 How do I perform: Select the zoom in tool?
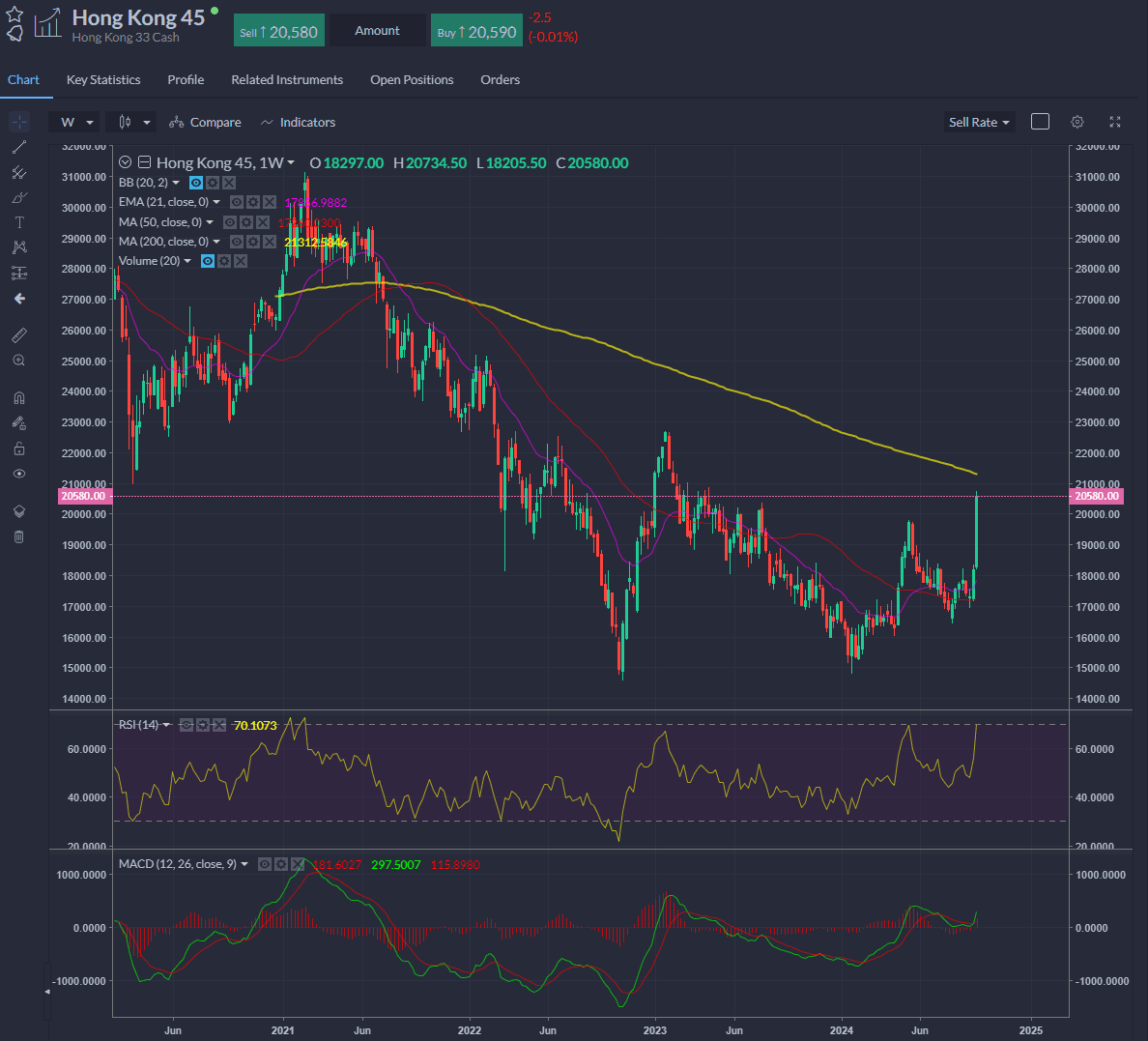coord(19,361)
